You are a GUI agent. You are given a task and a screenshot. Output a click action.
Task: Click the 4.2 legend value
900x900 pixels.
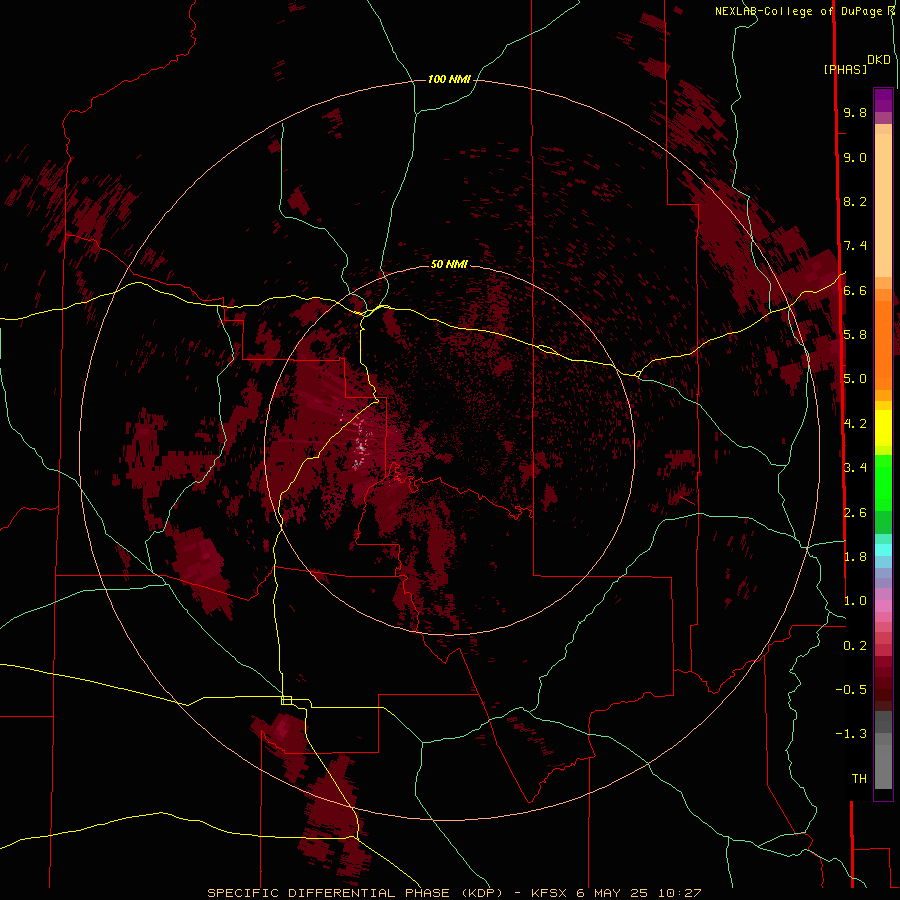(855, 424)
